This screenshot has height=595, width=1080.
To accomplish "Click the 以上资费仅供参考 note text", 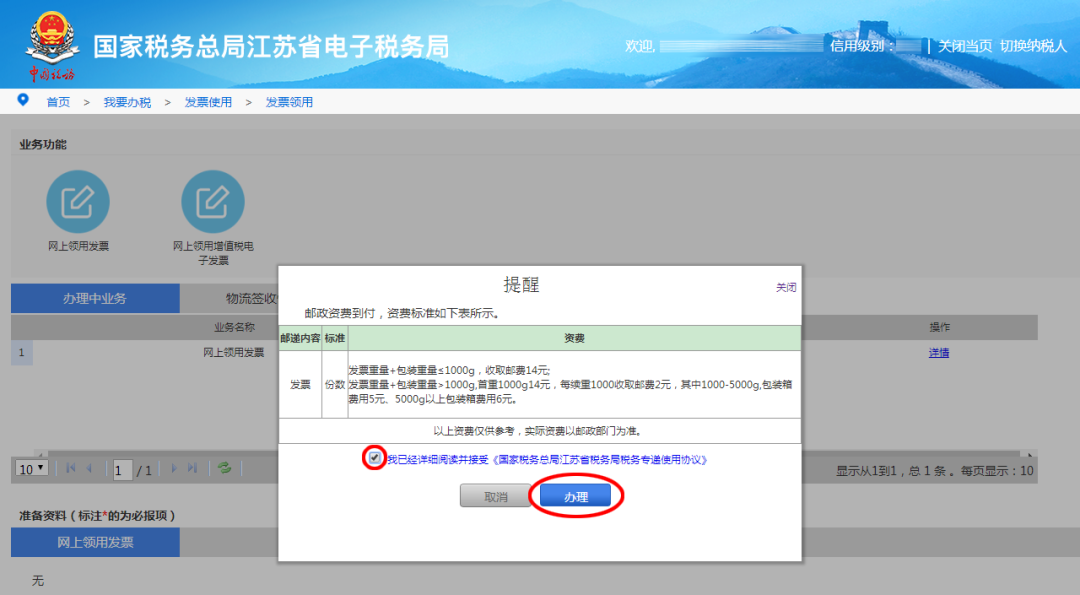I will pos(539,431).
